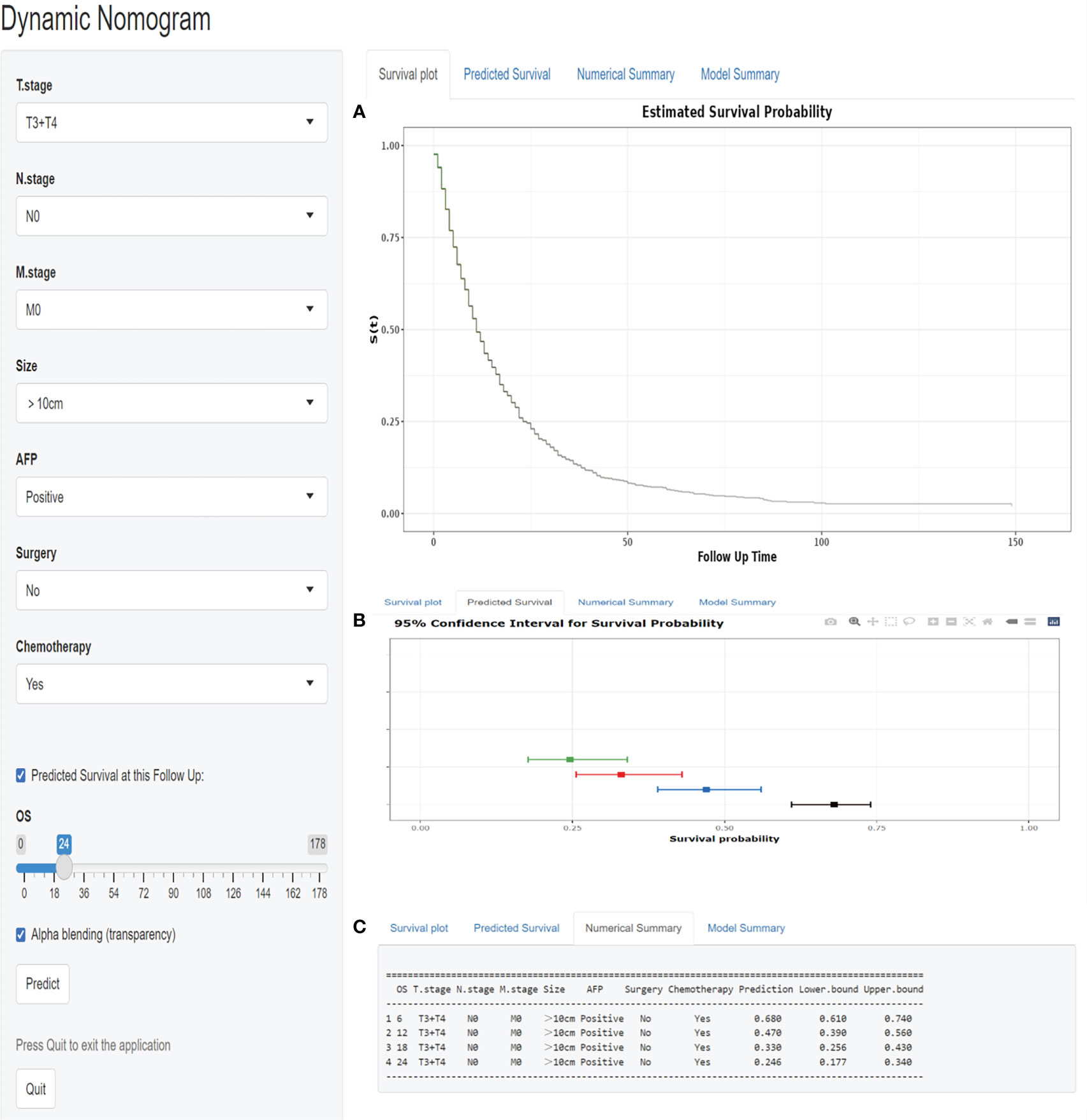Click the Autoscale axes icon
The image size is (1087, 1120).
click(969, 622)
